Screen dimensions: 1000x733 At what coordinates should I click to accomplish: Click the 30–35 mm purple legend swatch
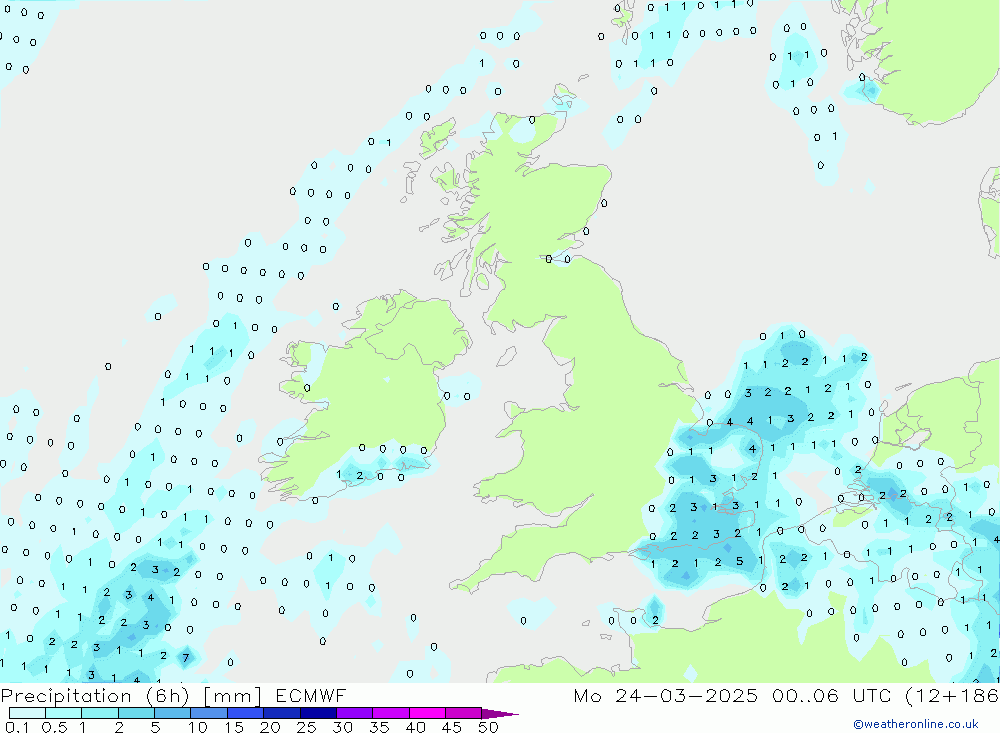click(355, 713)
